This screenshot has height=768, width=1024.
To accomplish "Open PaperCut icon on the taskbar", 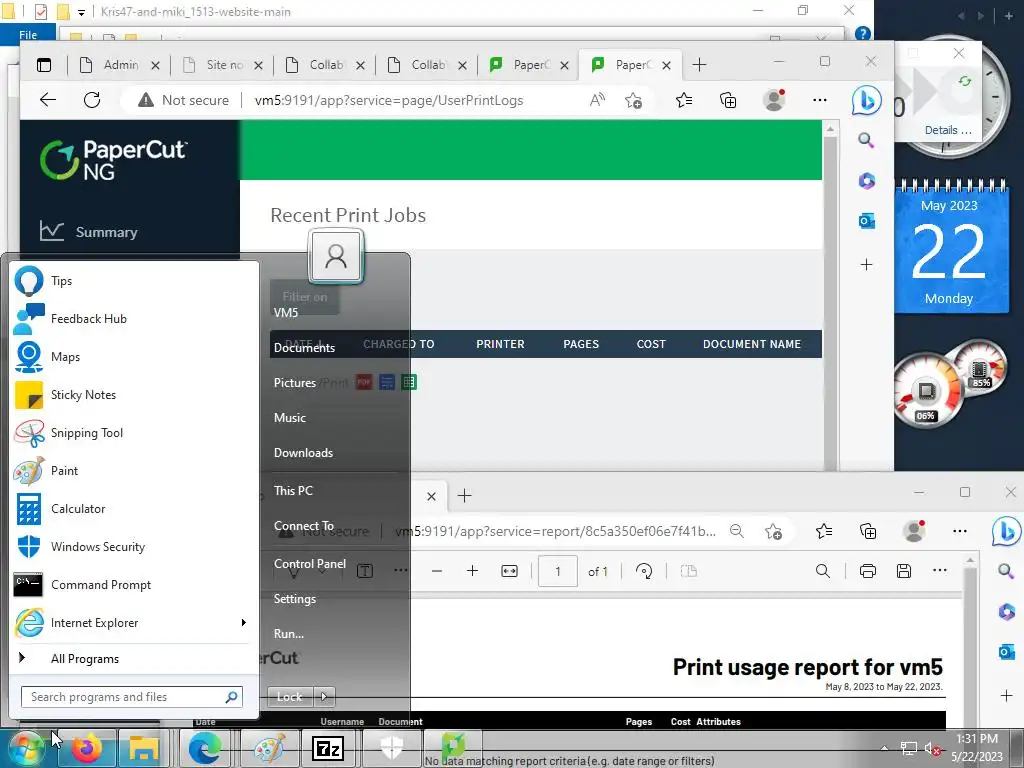I will [453, 748].
